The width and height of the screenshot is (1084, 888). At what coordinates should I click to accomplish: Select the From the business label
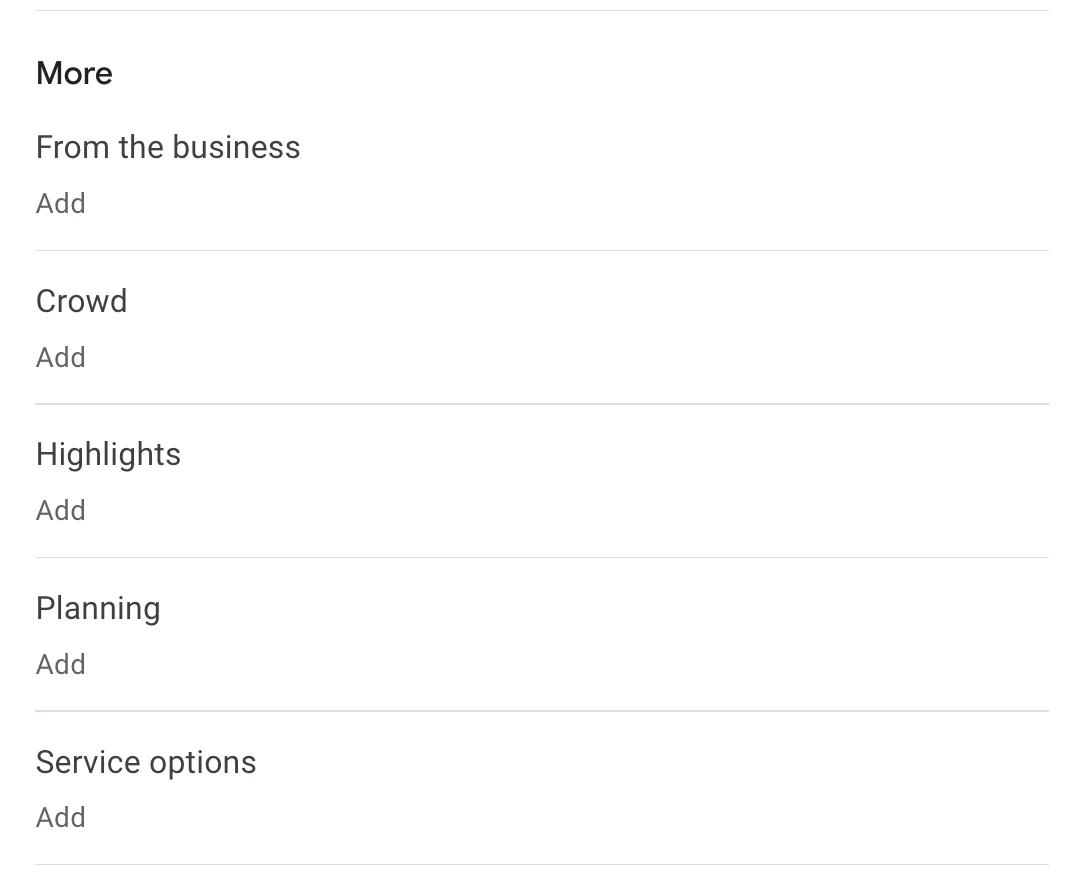168,148
